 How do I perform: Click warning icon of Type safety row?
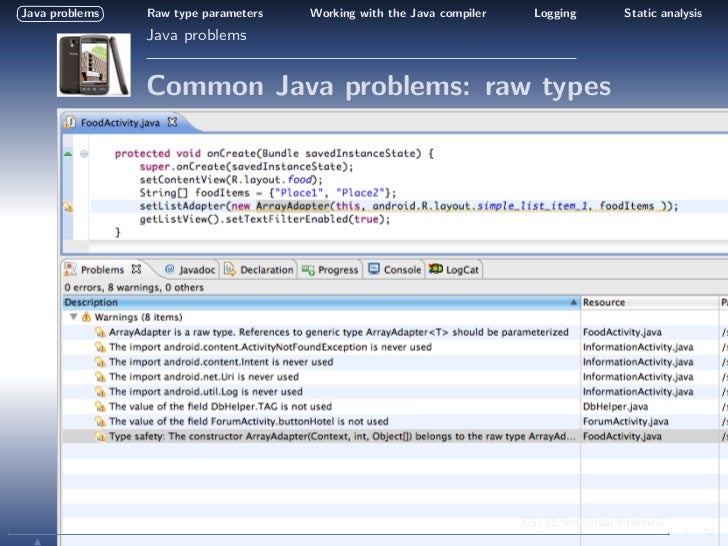(x=100, y=436)
